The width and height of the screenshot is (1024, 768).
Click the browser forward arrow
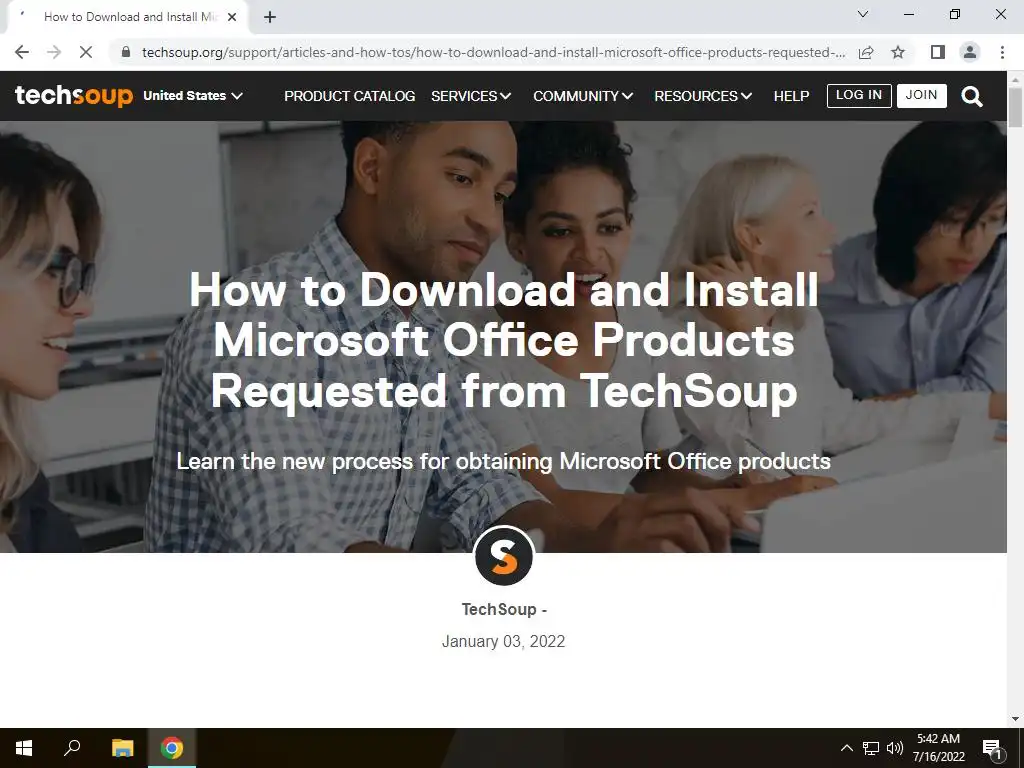coord(54,52)
